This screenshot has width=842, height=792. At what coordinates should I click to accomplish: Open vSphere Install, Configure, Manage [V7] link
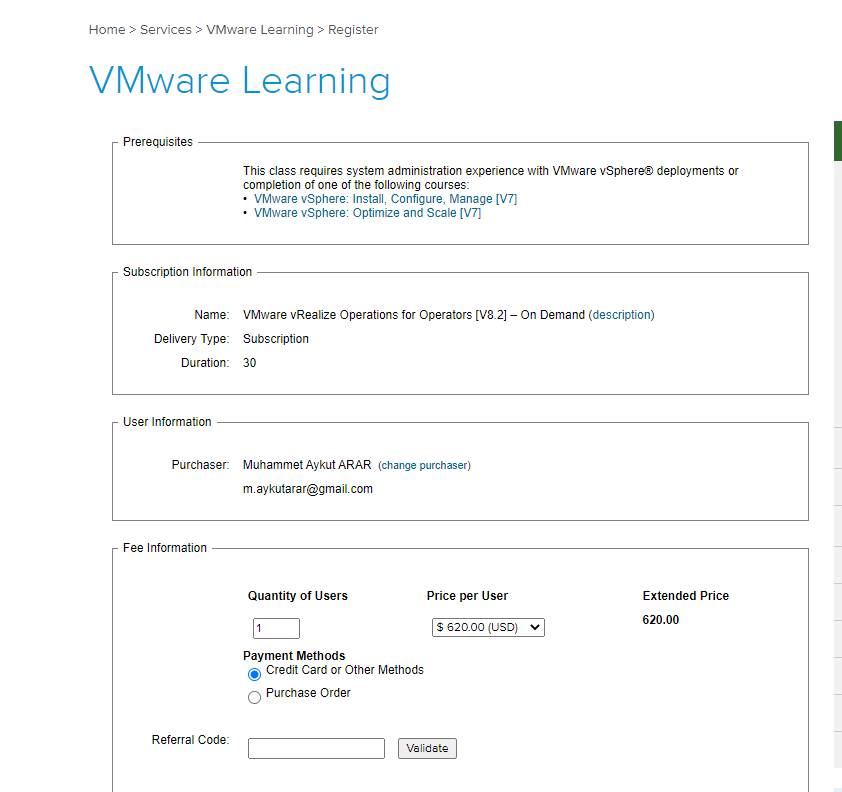[x=385, y=199]
